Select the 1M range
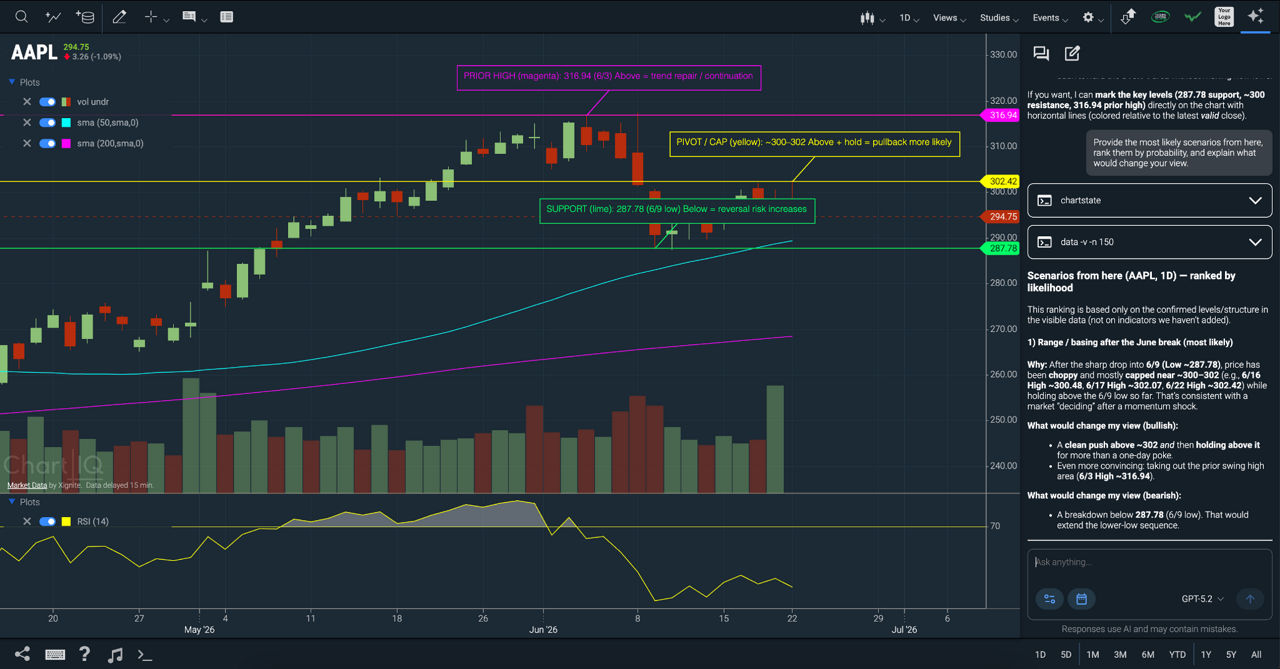 [x=1093, y=655]
